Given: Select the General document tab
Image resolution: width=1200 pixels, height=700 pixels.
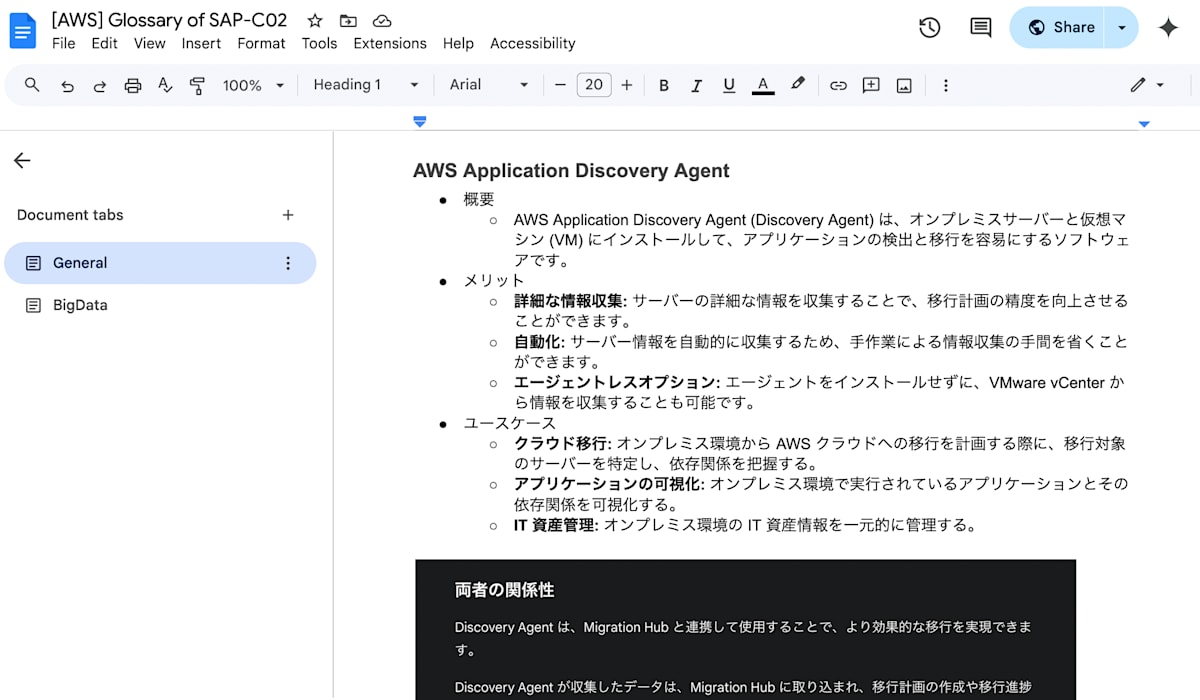Looking at the screenshot, I should (160, 263).
